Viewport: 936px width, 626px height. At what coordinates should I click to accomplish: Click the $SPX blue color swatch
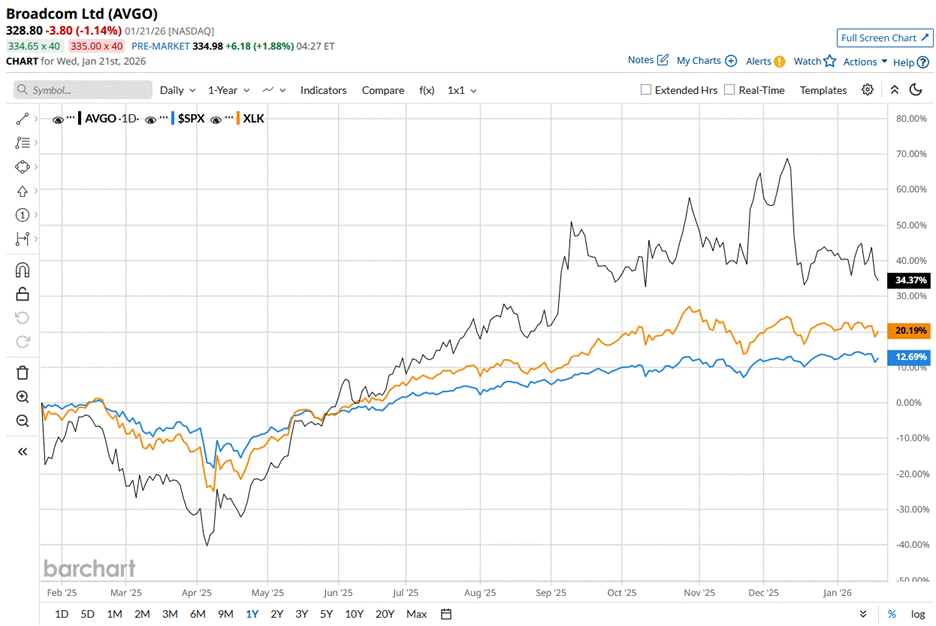[173, 118]
